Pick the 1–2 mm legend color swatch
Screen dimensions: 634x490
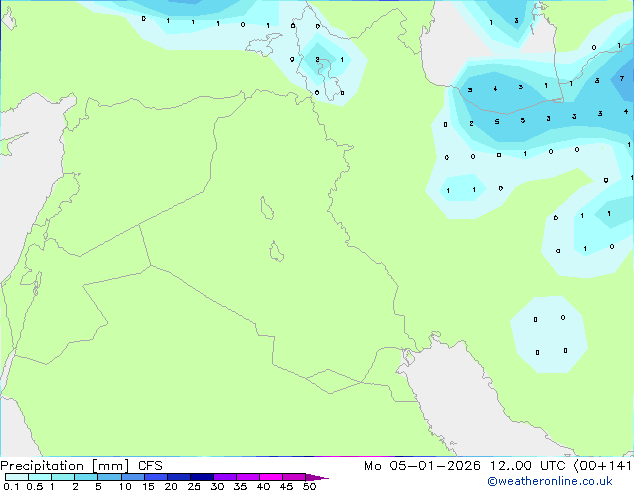(63, 477)
